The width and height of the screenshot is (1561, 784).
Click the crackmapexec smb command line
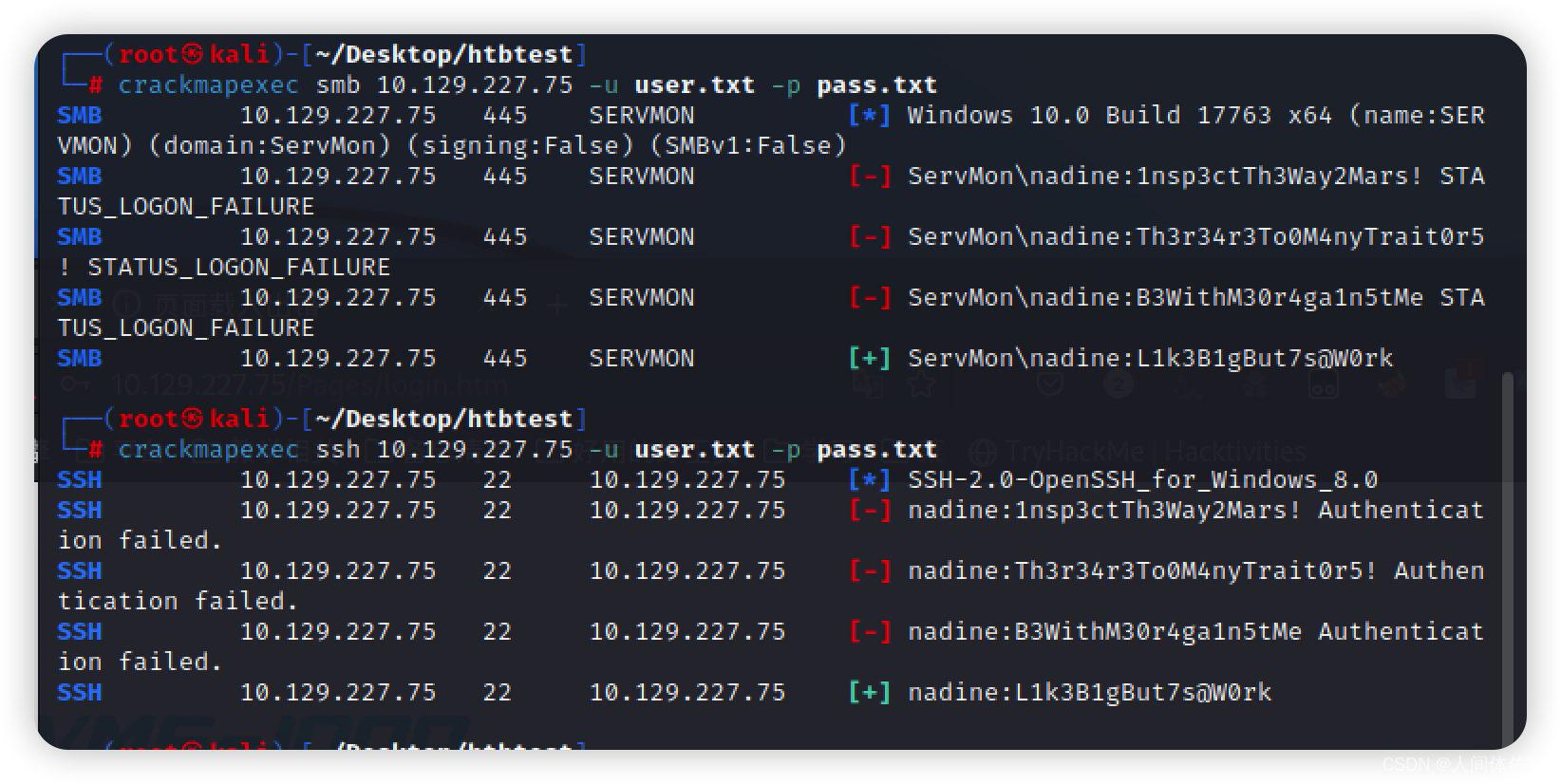pos(527,85)
